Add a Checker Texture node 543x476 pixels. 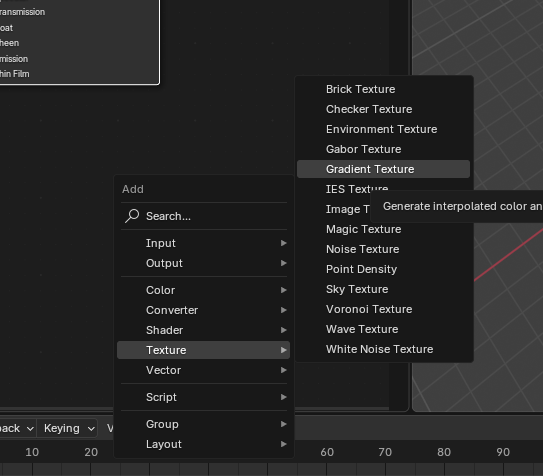(x=383, y=109)
